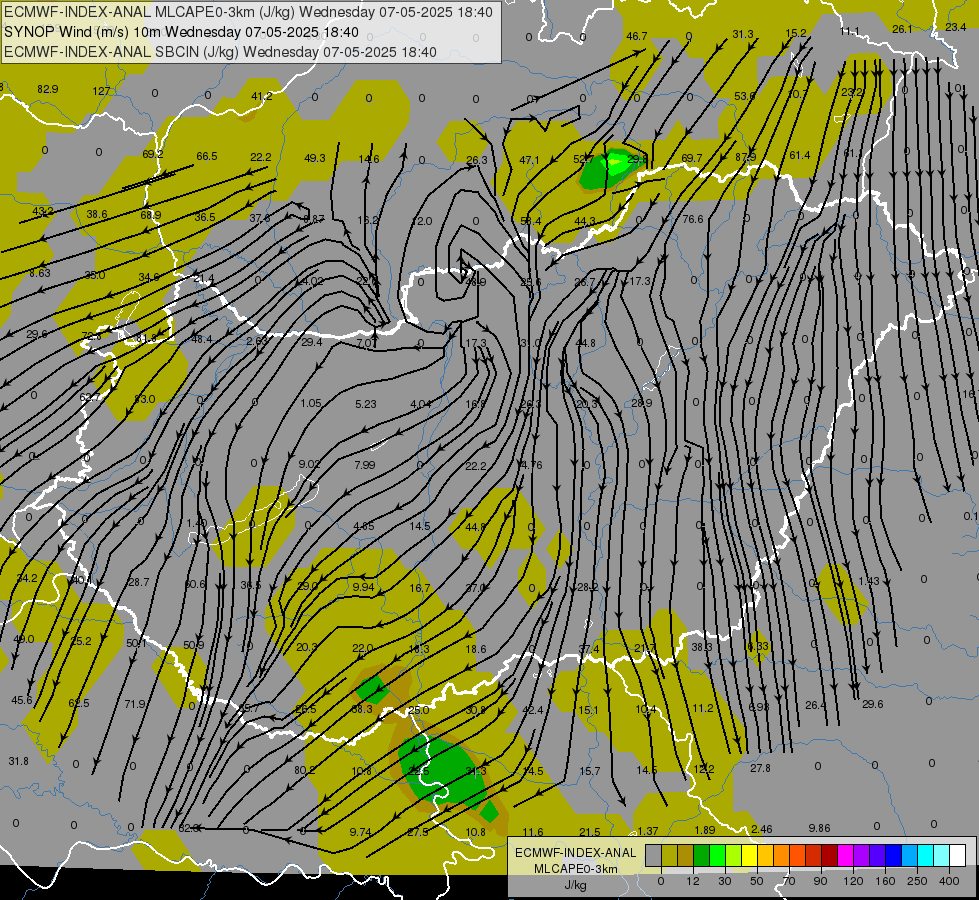Click the map value 63.0
Viewport: 979px width, 900px height.
(x=144, y=399)
